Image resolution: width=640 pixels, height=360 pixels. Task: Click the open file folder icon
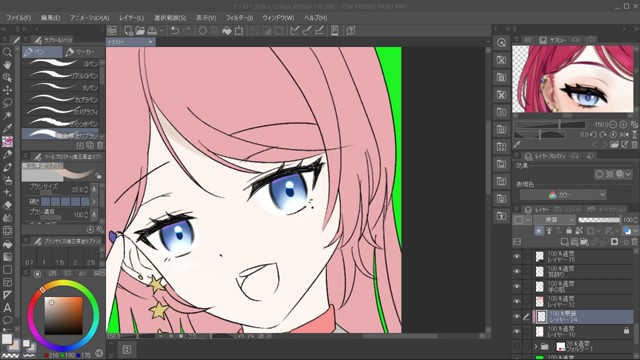pos(140,31)
